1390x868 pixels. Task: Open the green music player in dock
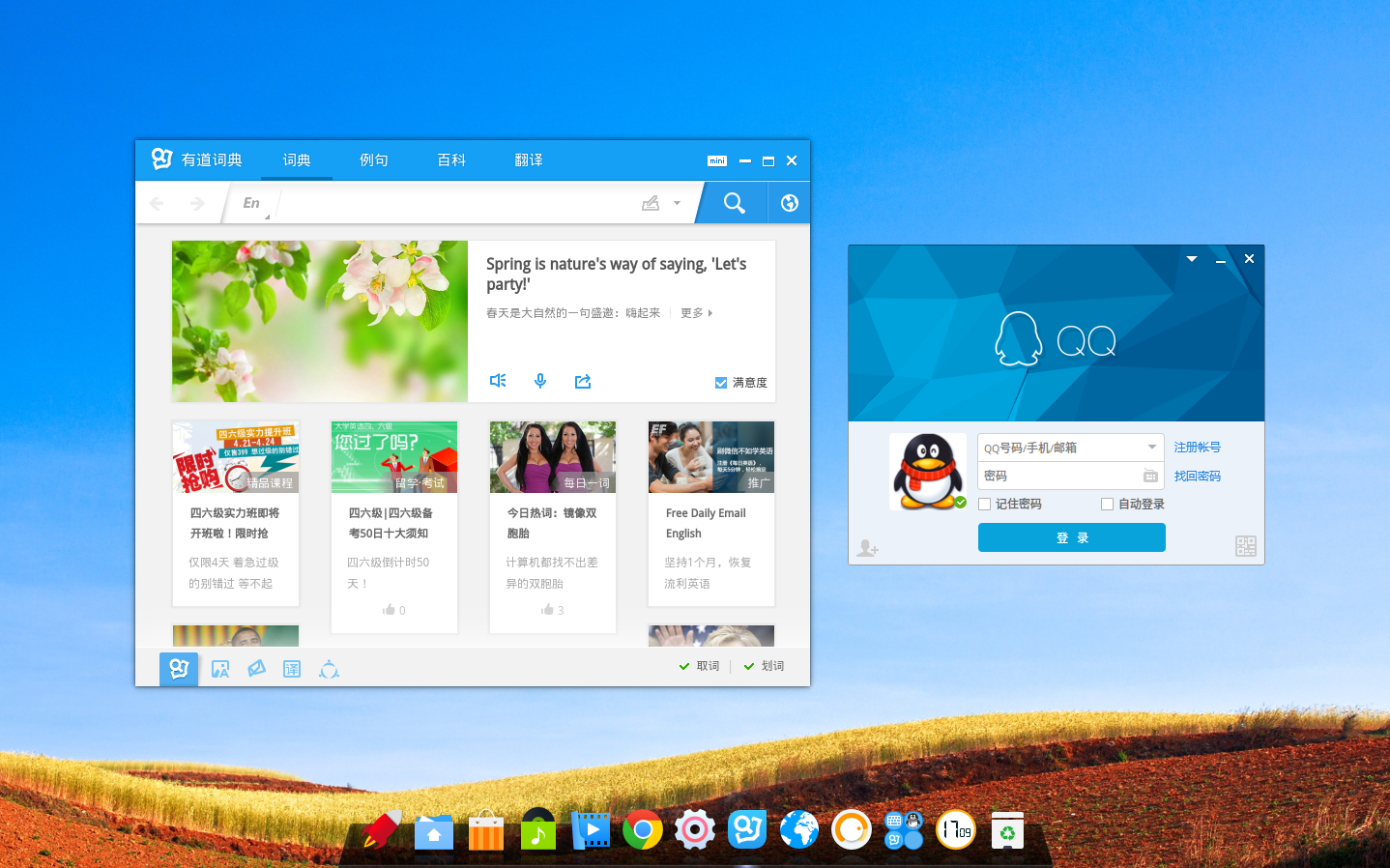tap(538, 829)
